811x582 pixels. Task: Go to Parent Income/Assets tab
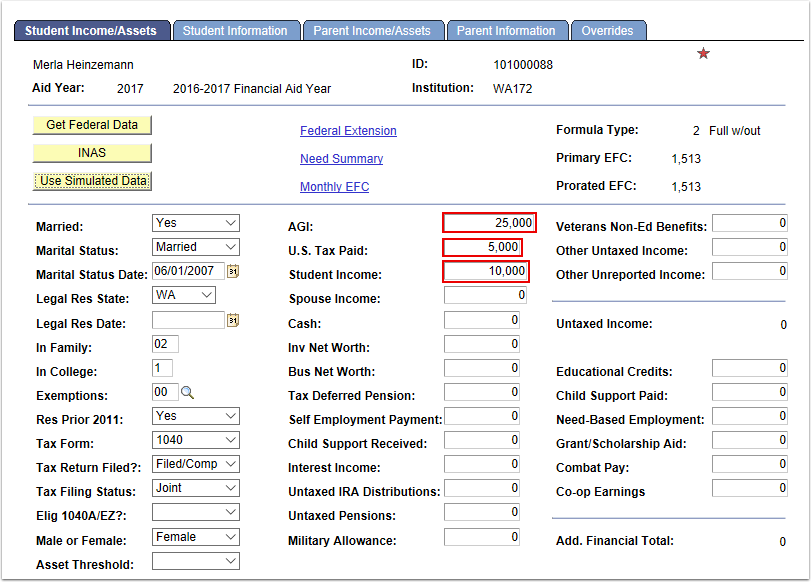(372, 31)
